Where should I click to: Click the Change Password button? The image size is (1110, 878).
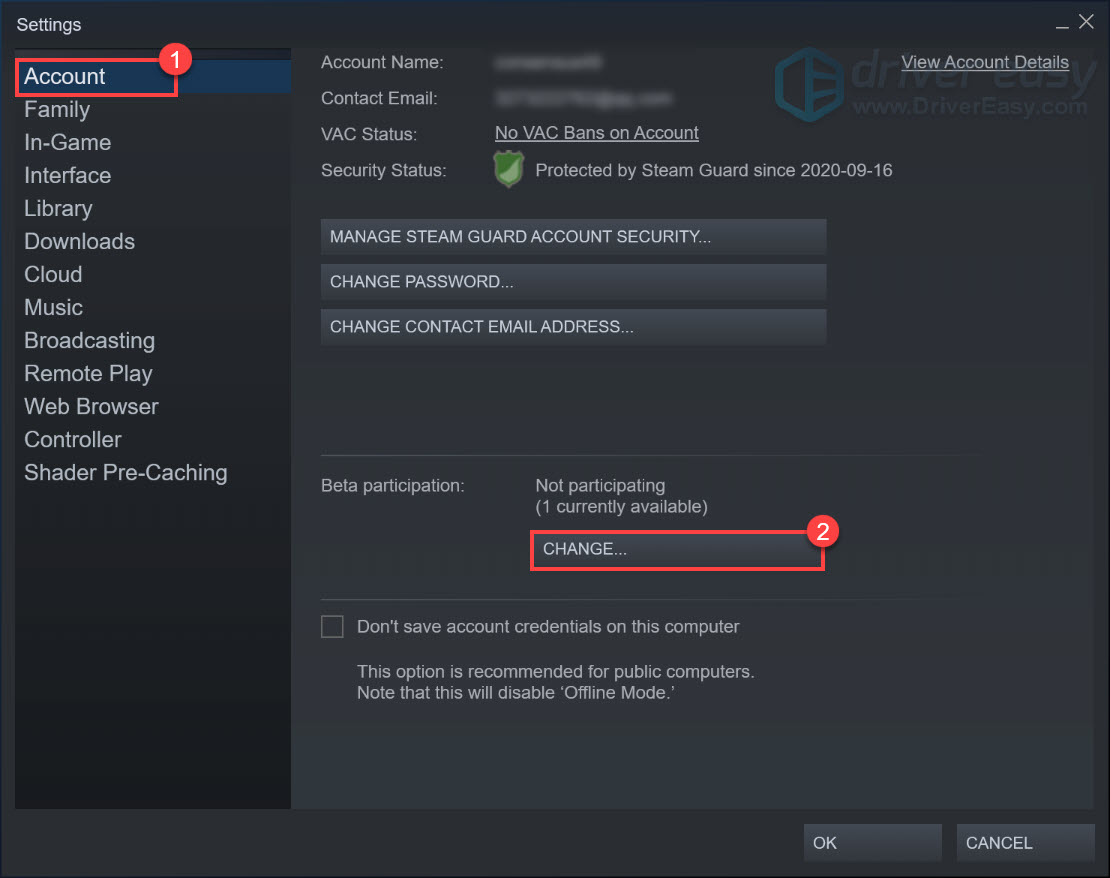pyautogui.click(x=573, y=282)
